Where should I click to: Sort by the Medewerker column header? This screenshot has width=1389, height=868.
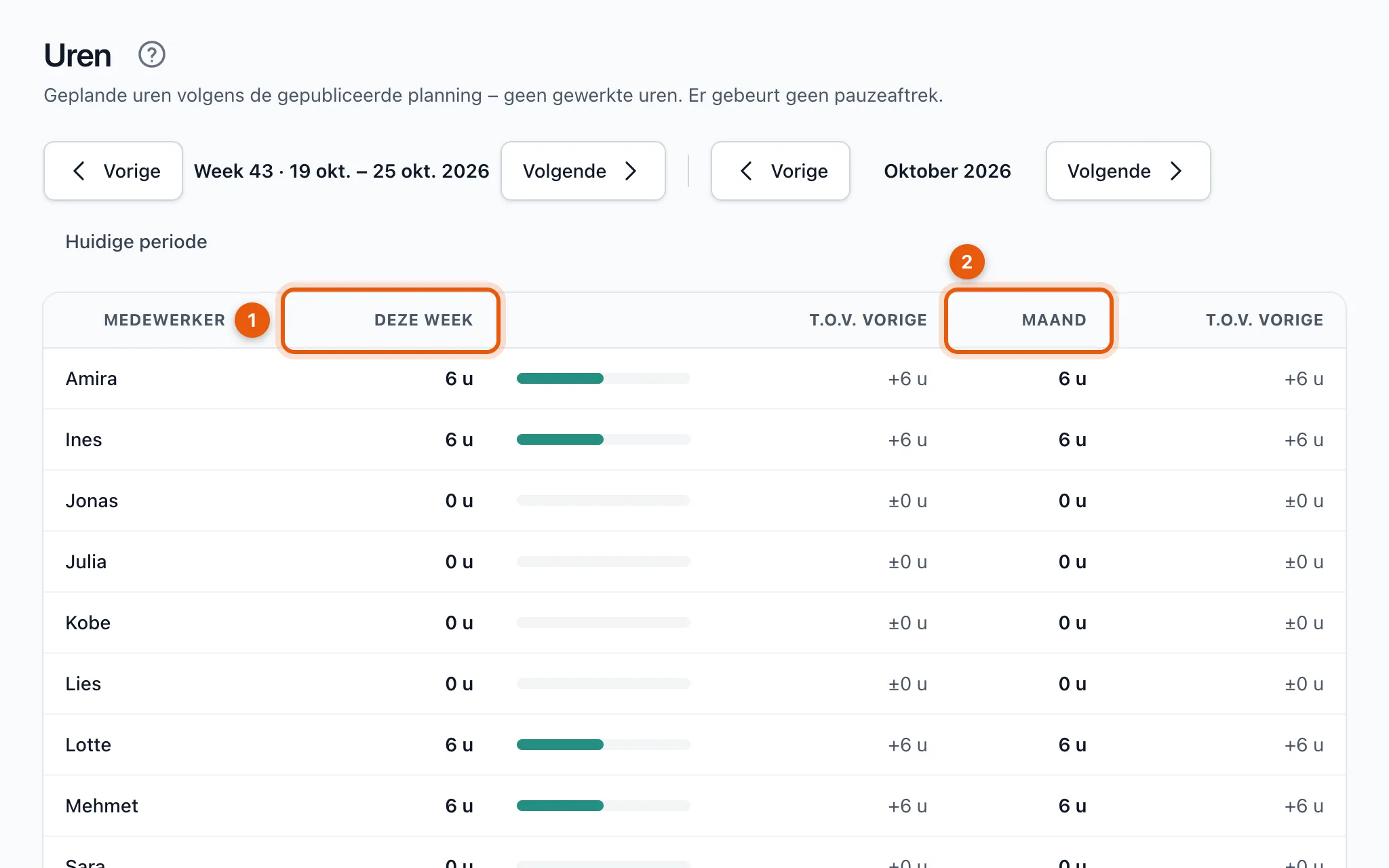pyautogui.click(x=164, y=320)
